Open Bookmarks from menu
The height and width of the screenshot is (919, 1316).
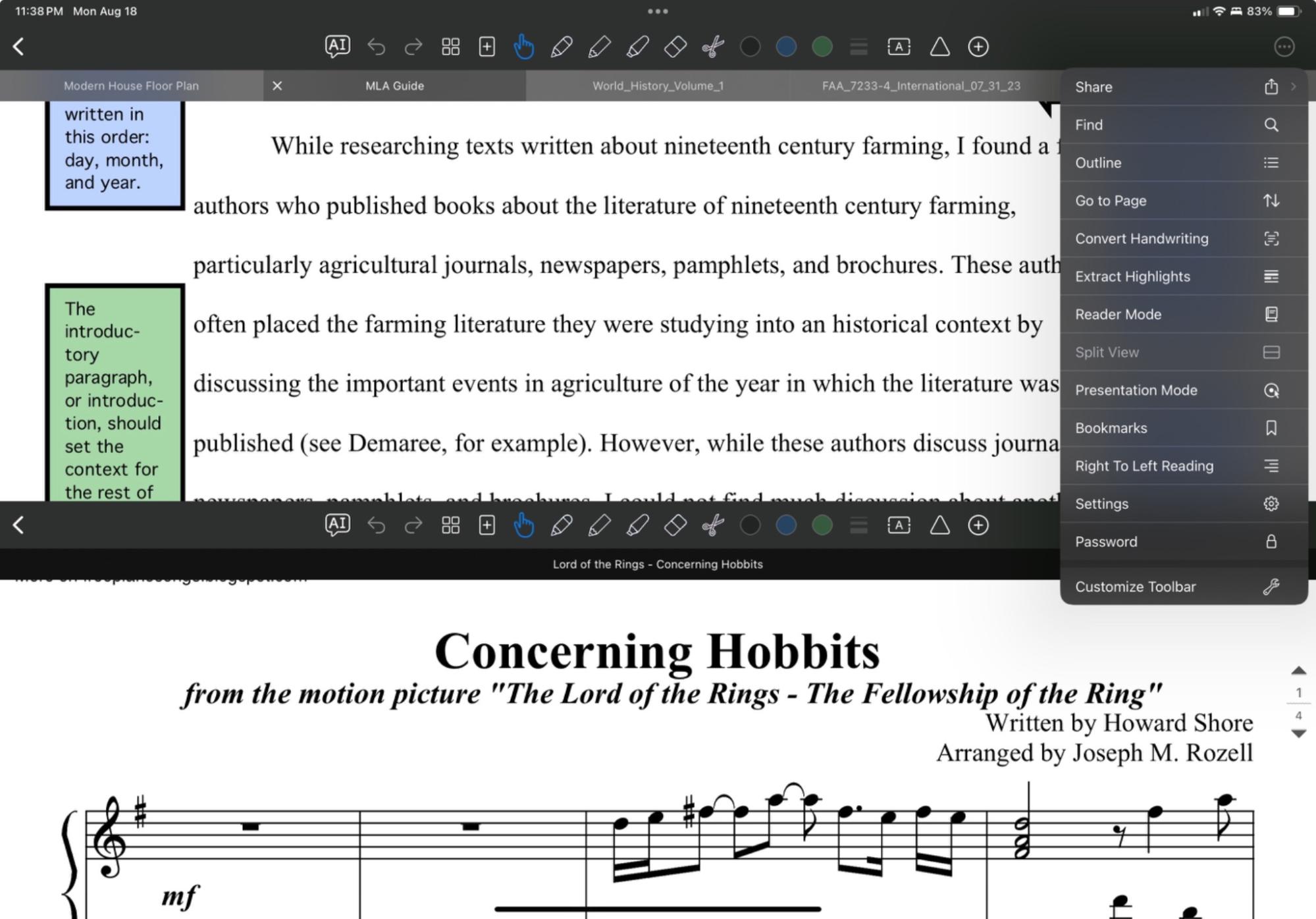pyautogui.click(x=1184, y=428)
